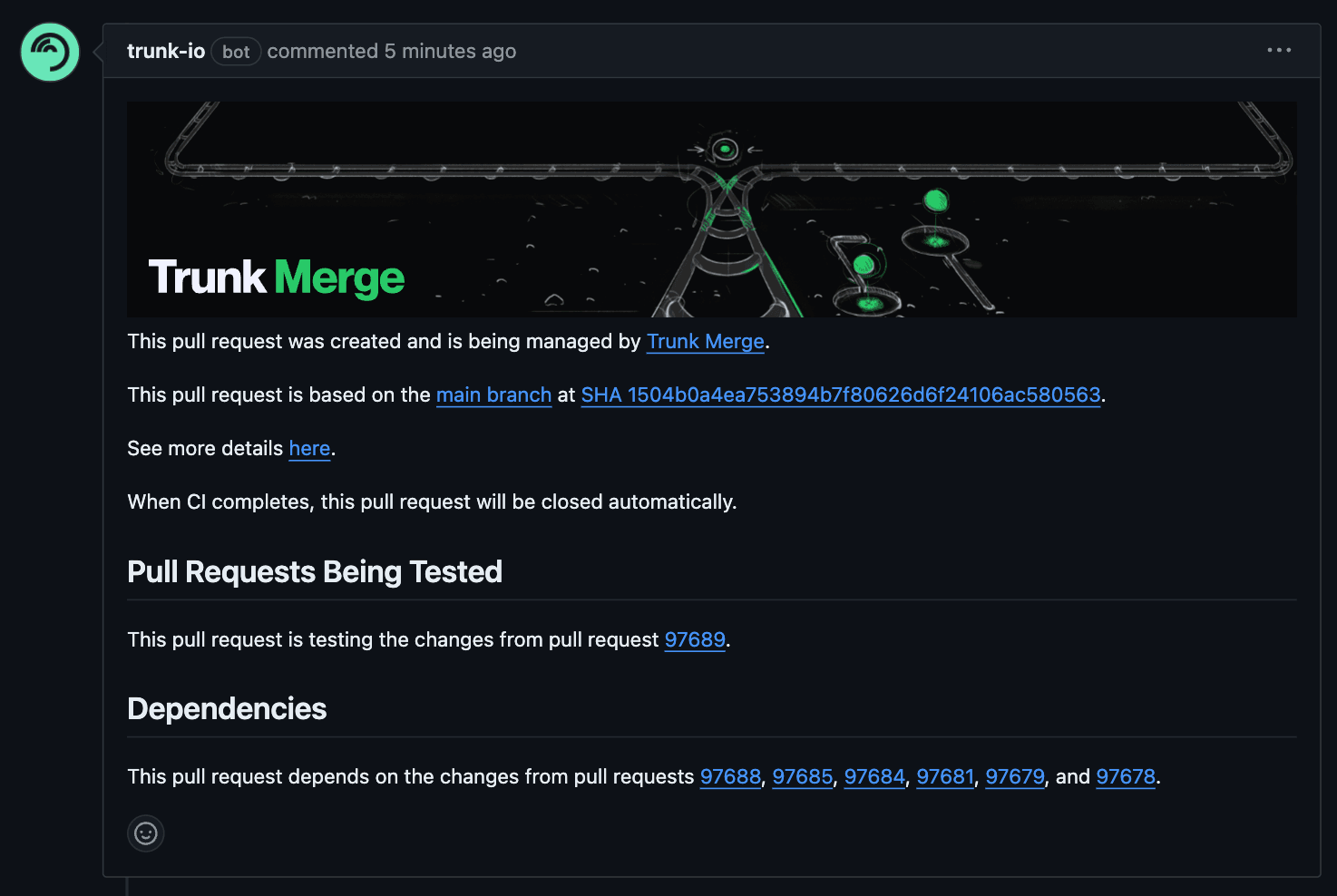Click the trunk-io bot avatar
The width and height of the screenshot is (1337, 896).
(x=49, y=52)
